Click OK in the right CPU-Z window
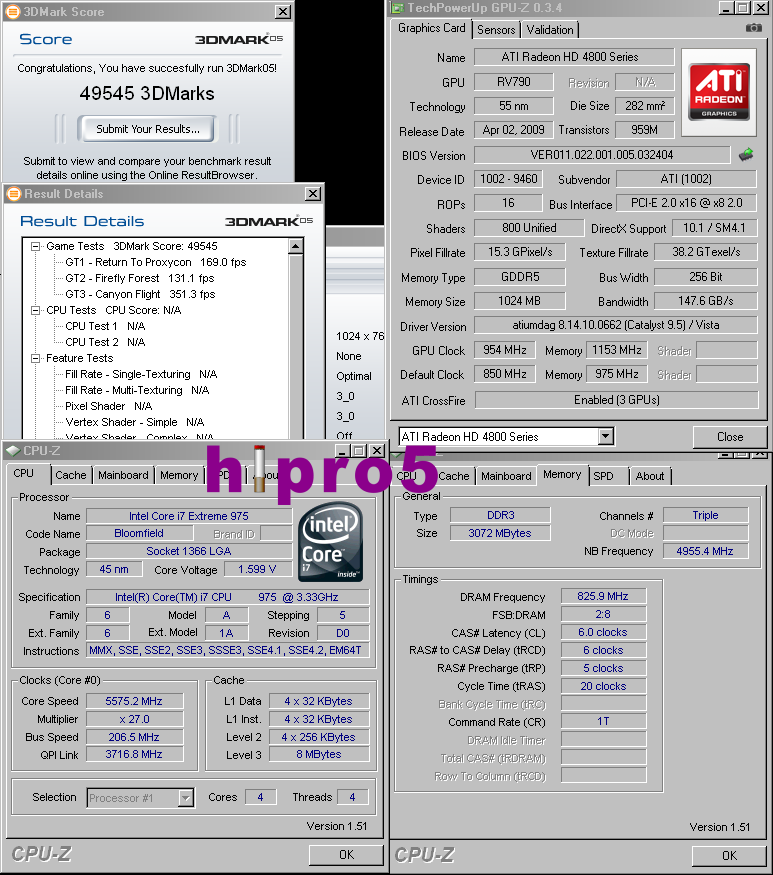This screenshot has width=773, height=875. coord(729,855)
